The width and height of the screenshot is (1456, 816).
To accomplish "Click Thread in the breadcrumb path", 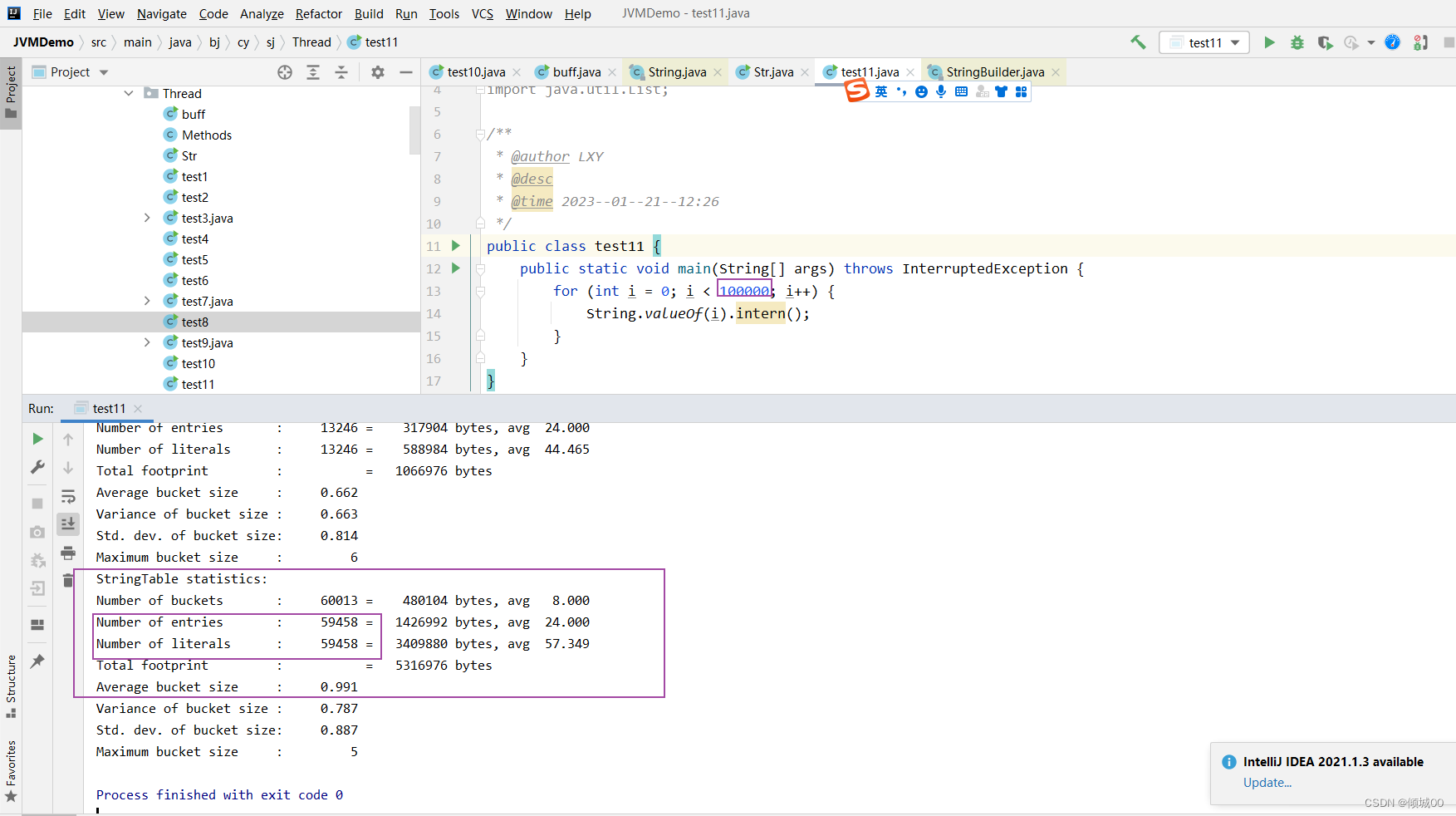I will point(311,42).
